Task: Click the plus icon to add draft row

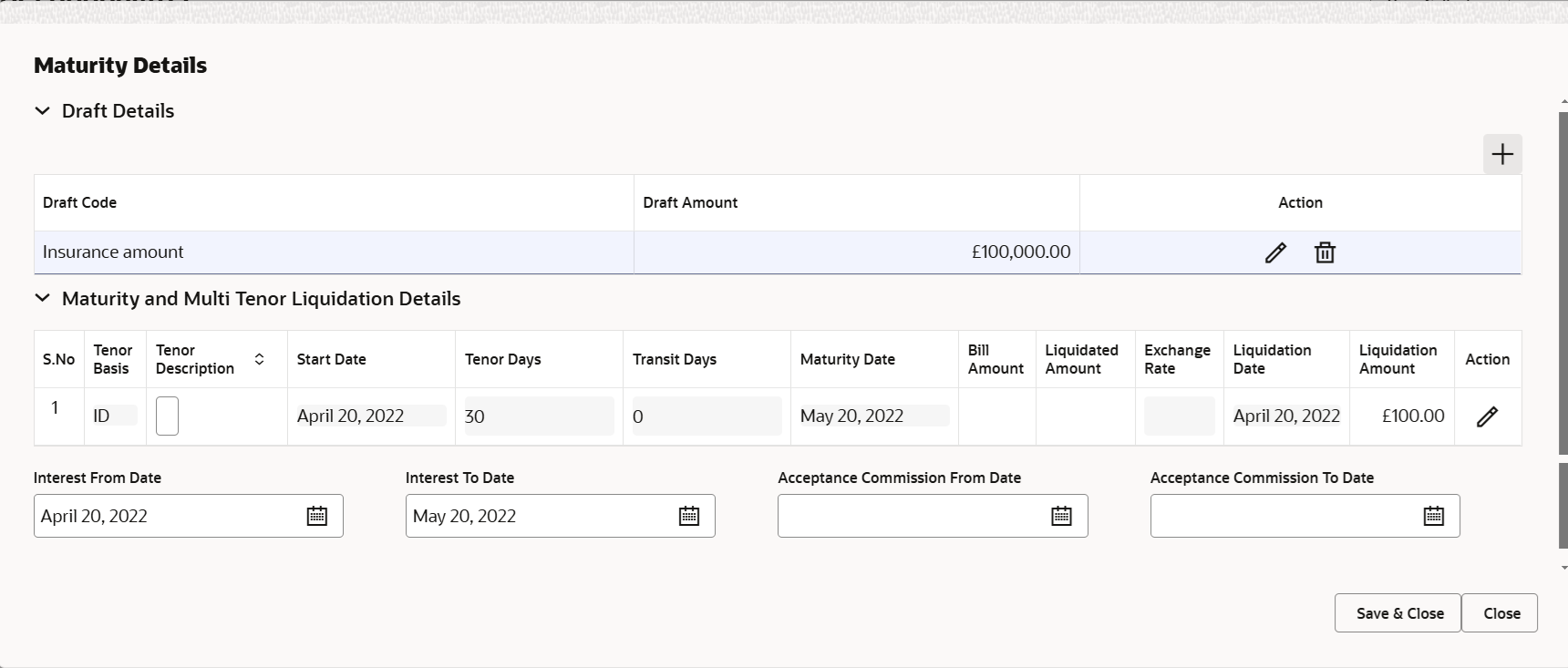Action: (x=1502, y=154)
